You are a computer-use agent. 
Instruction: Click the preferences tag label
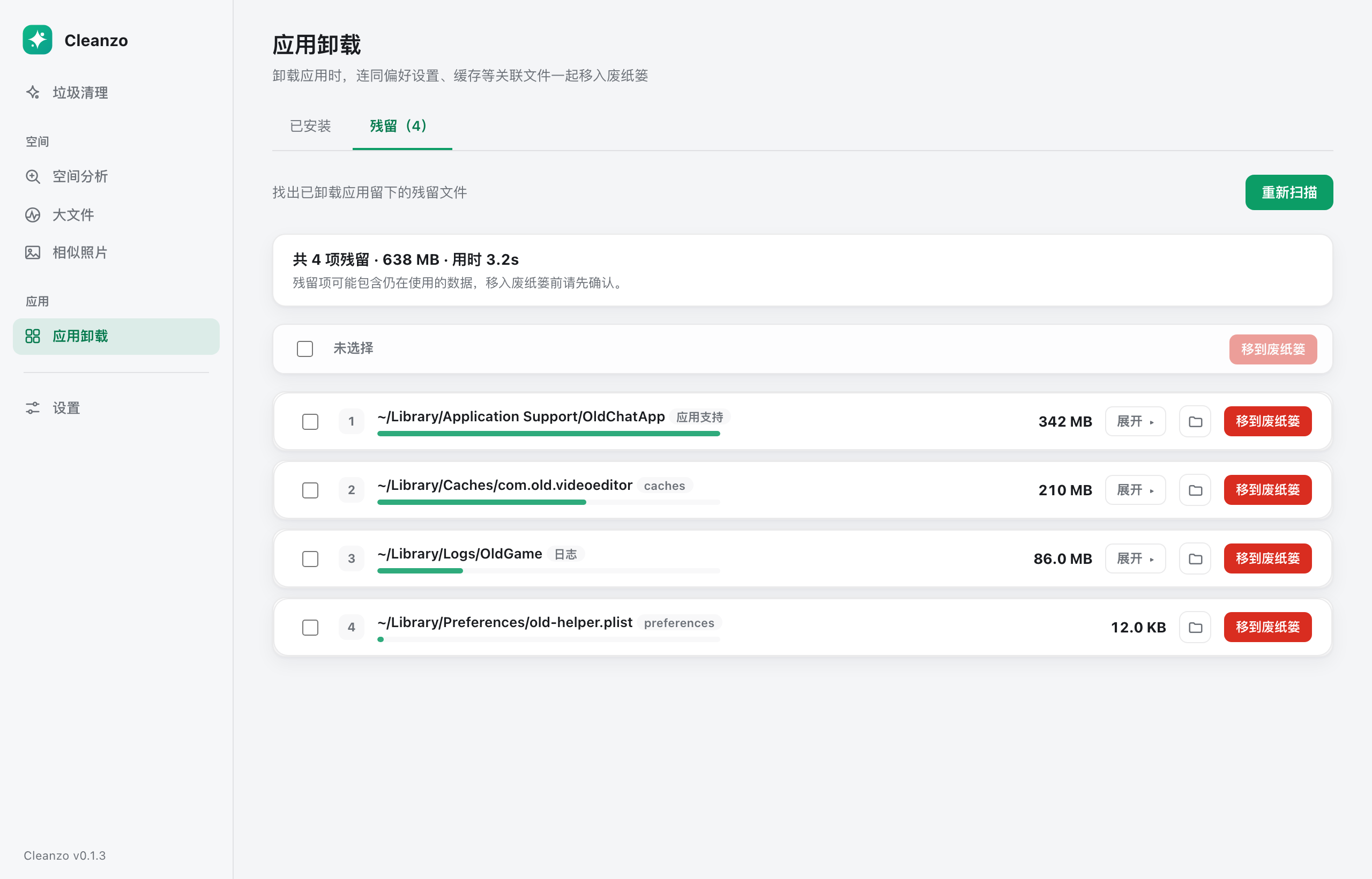click(679, 623)
